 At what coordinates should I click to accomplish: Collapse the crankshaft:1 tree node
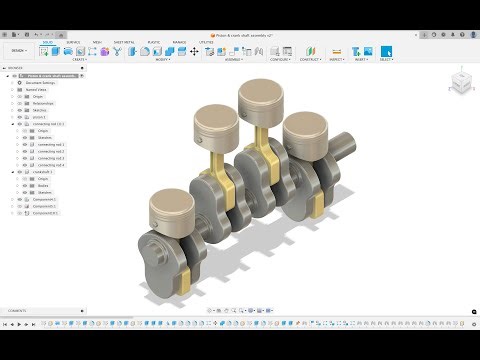point(13,172)
